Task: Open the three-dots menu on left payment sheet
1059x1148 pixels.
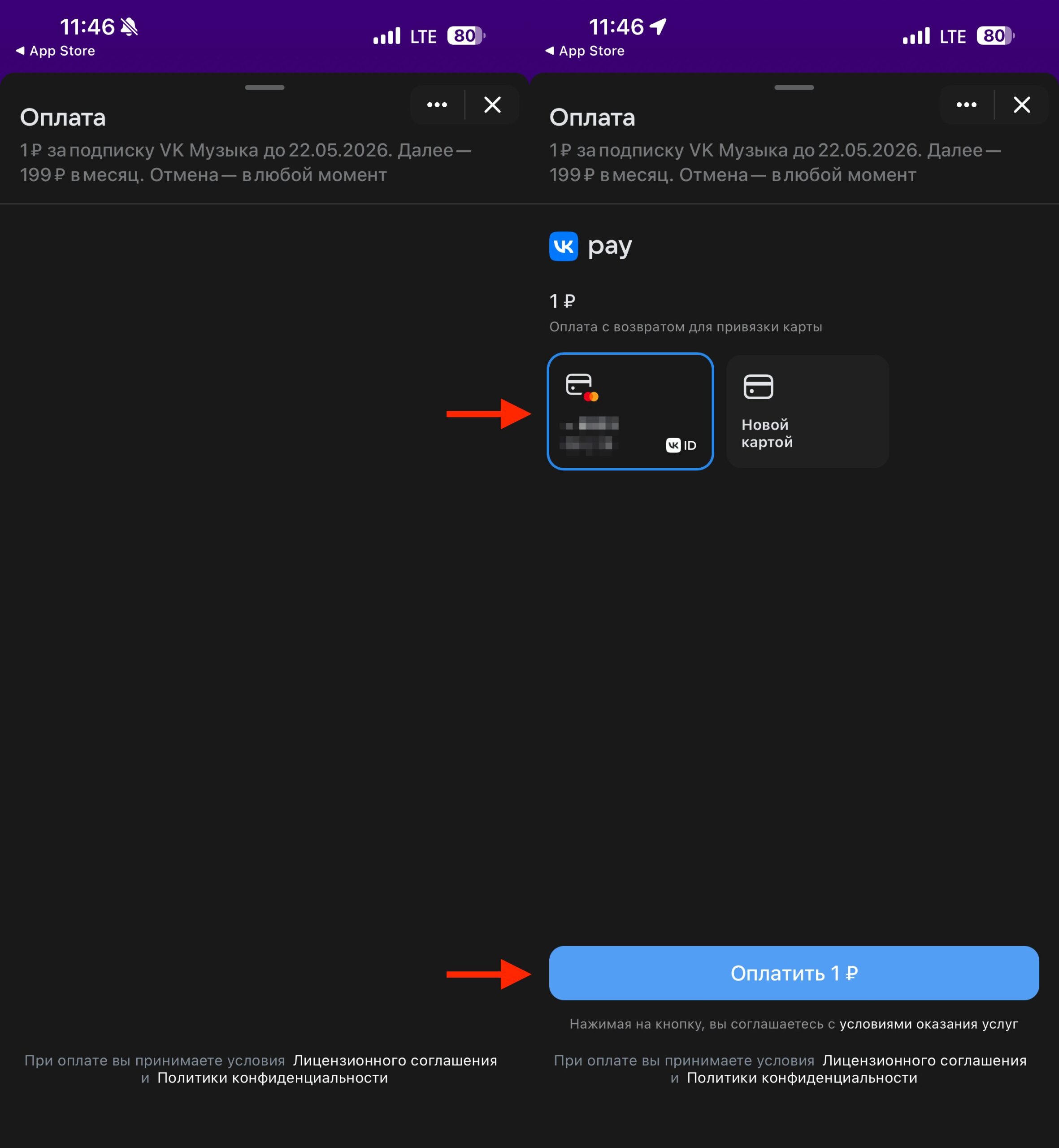Action: (x=437, y=105)
